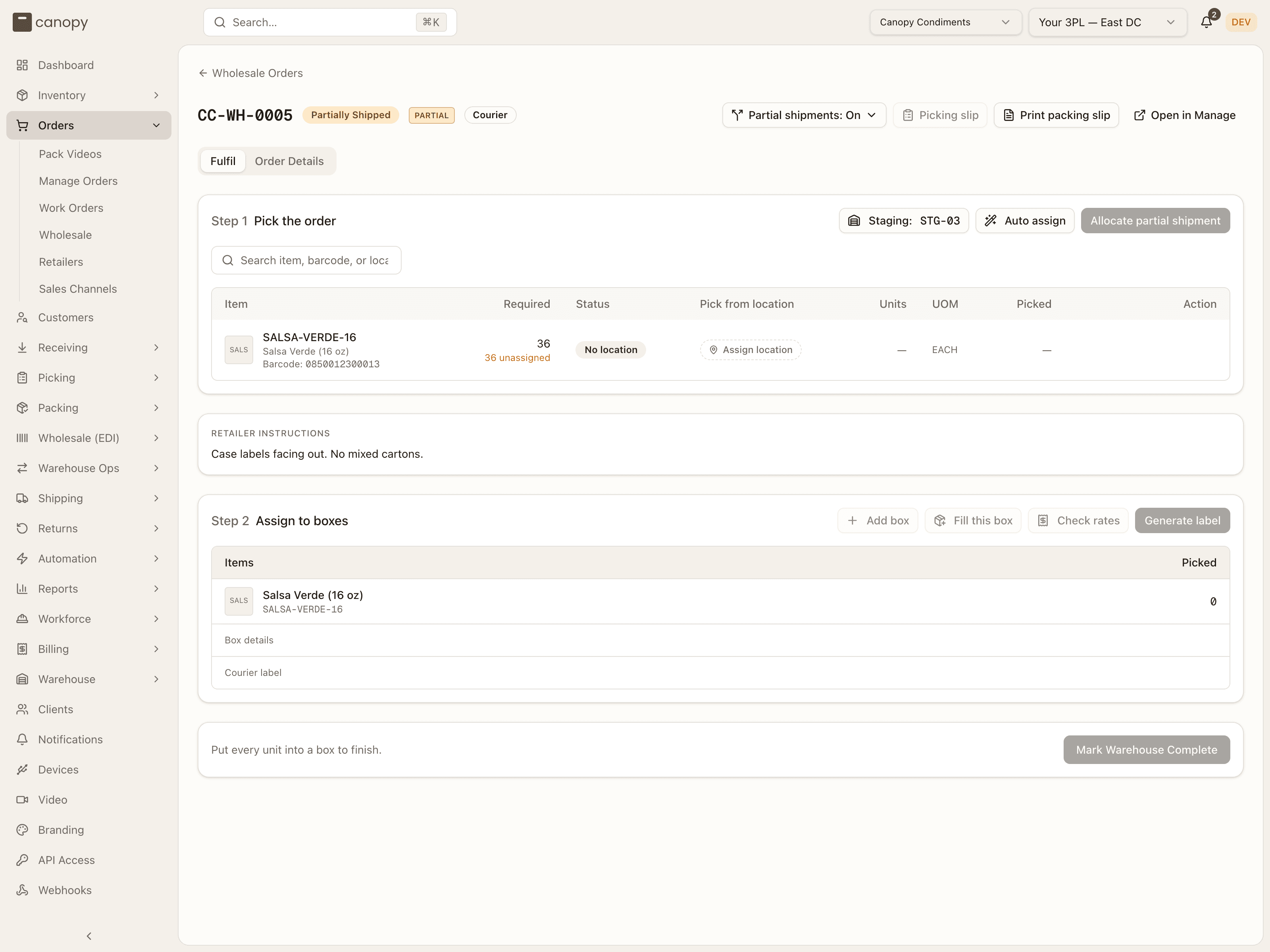Viewport: 1270px width, 952px height.
Task: Click the Staging warehouse icon
Action: pyautogui.click(x=854, y=221)
